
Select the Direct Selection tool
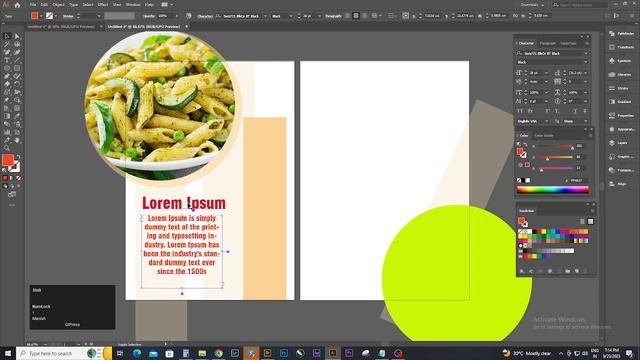[x=17, y=36]
